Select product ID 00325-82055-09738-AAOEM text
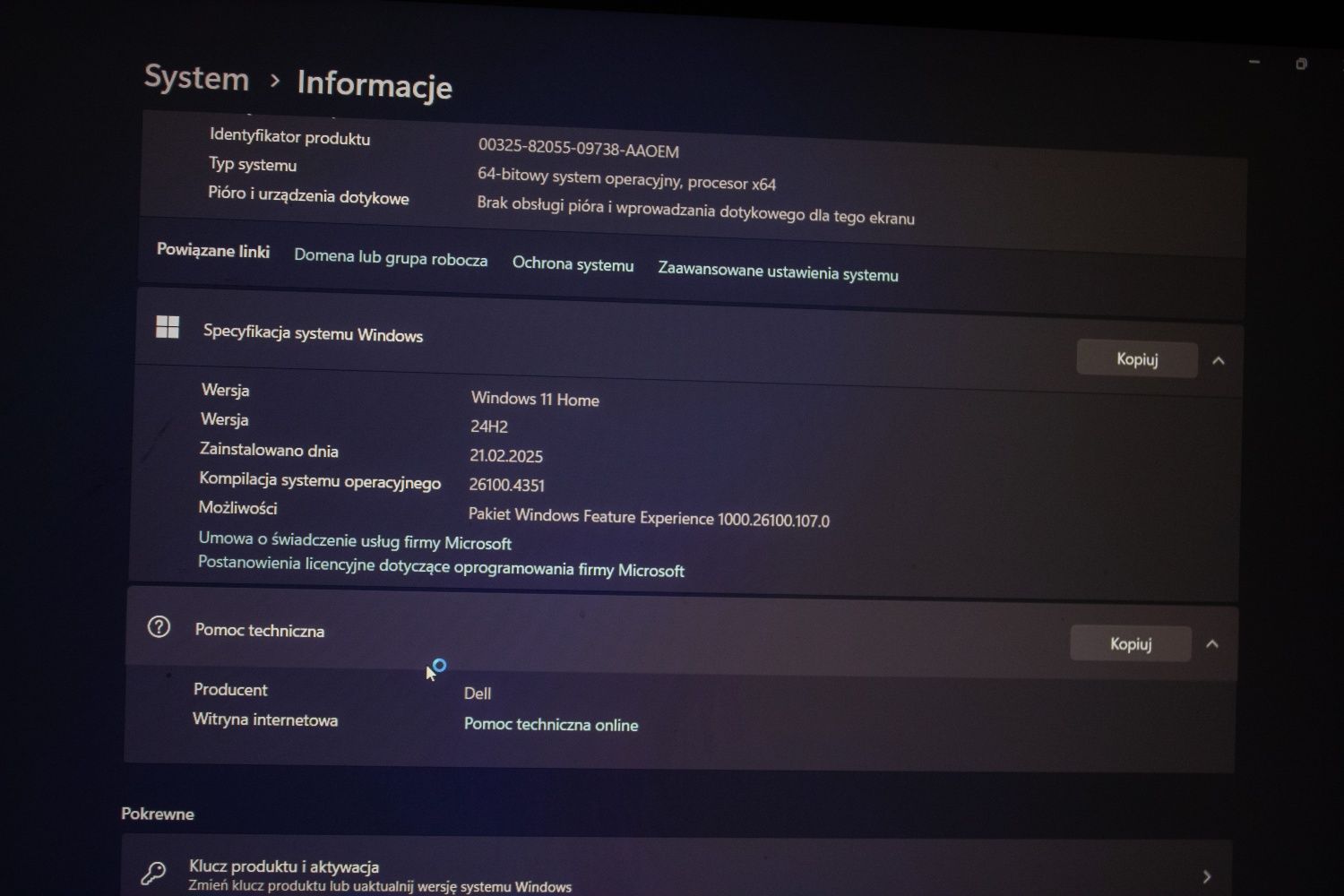 click(x=579, y=148)
